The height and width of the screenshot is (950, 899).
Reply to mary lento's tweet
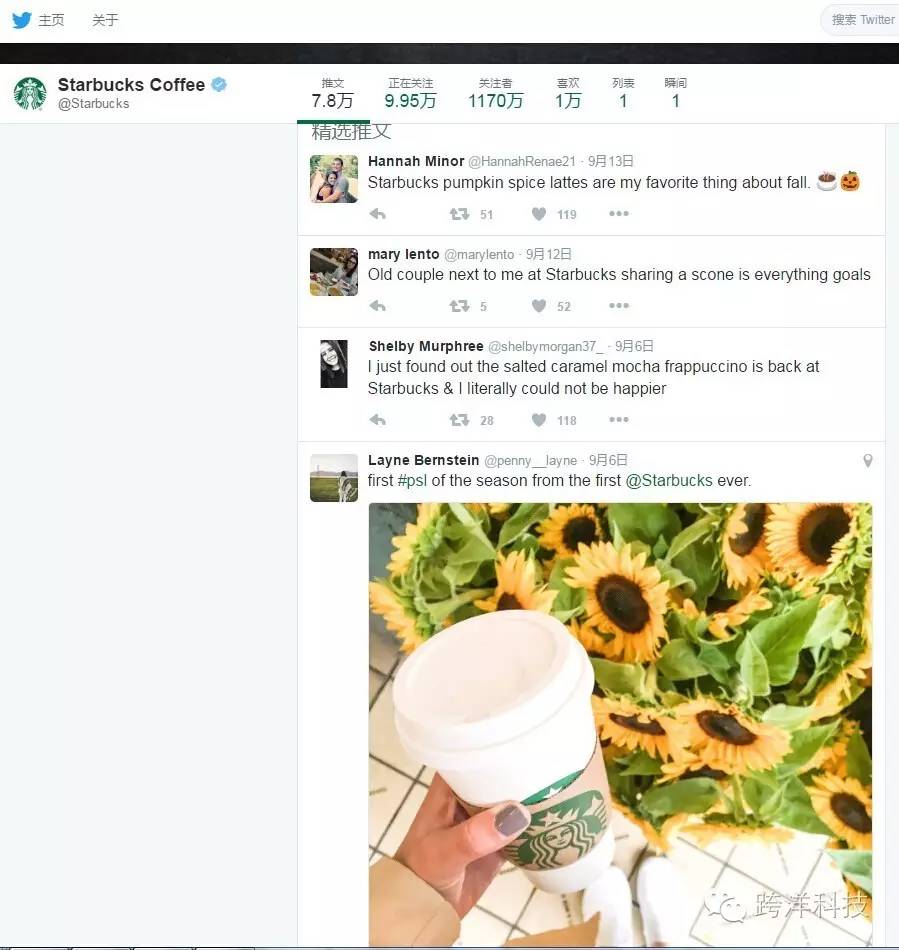click(377, 306)
